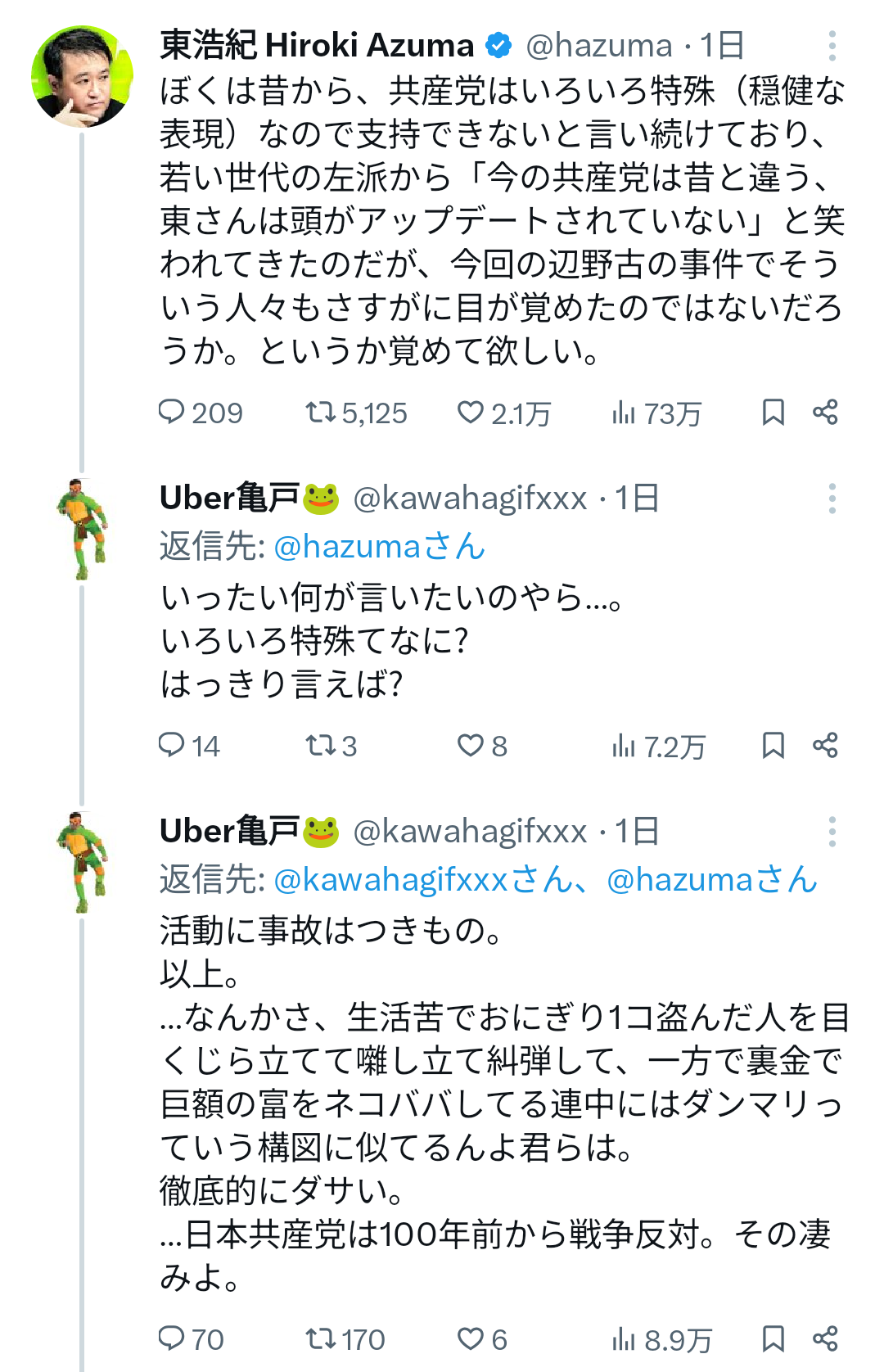Open replies on Hiroki Azuma's tweet
This screenshot has width=884, height=1372.
pyautogui.click(x=200, y=413)
